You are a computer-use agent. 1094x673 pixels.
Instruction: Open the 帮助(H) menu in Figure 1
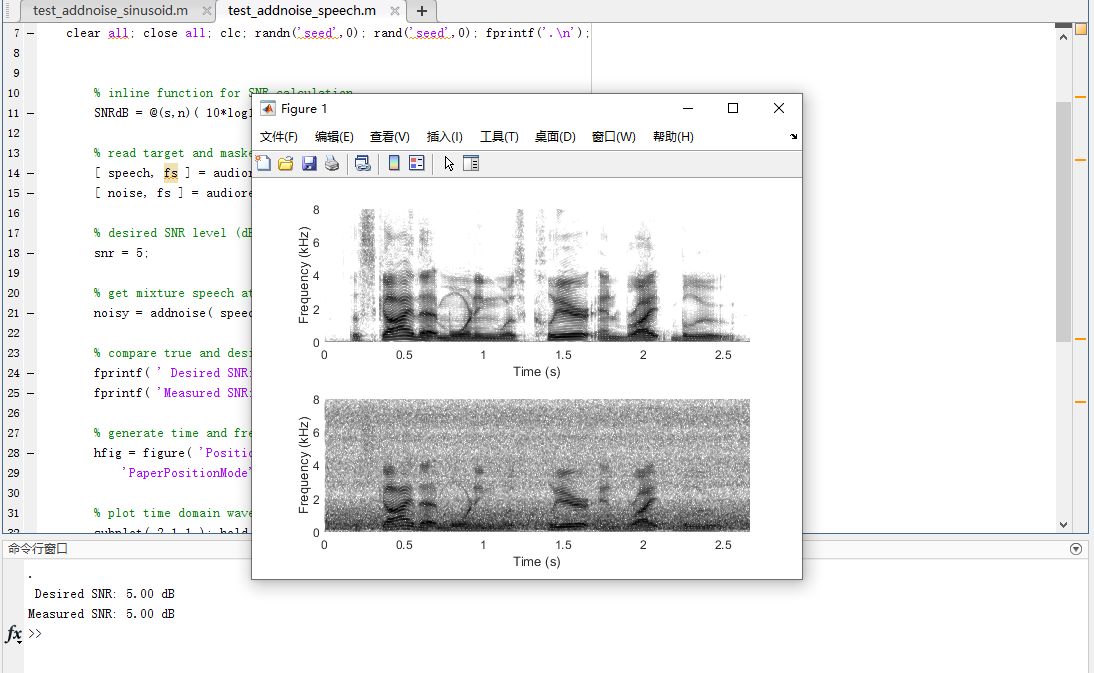[x=673, y=137]
